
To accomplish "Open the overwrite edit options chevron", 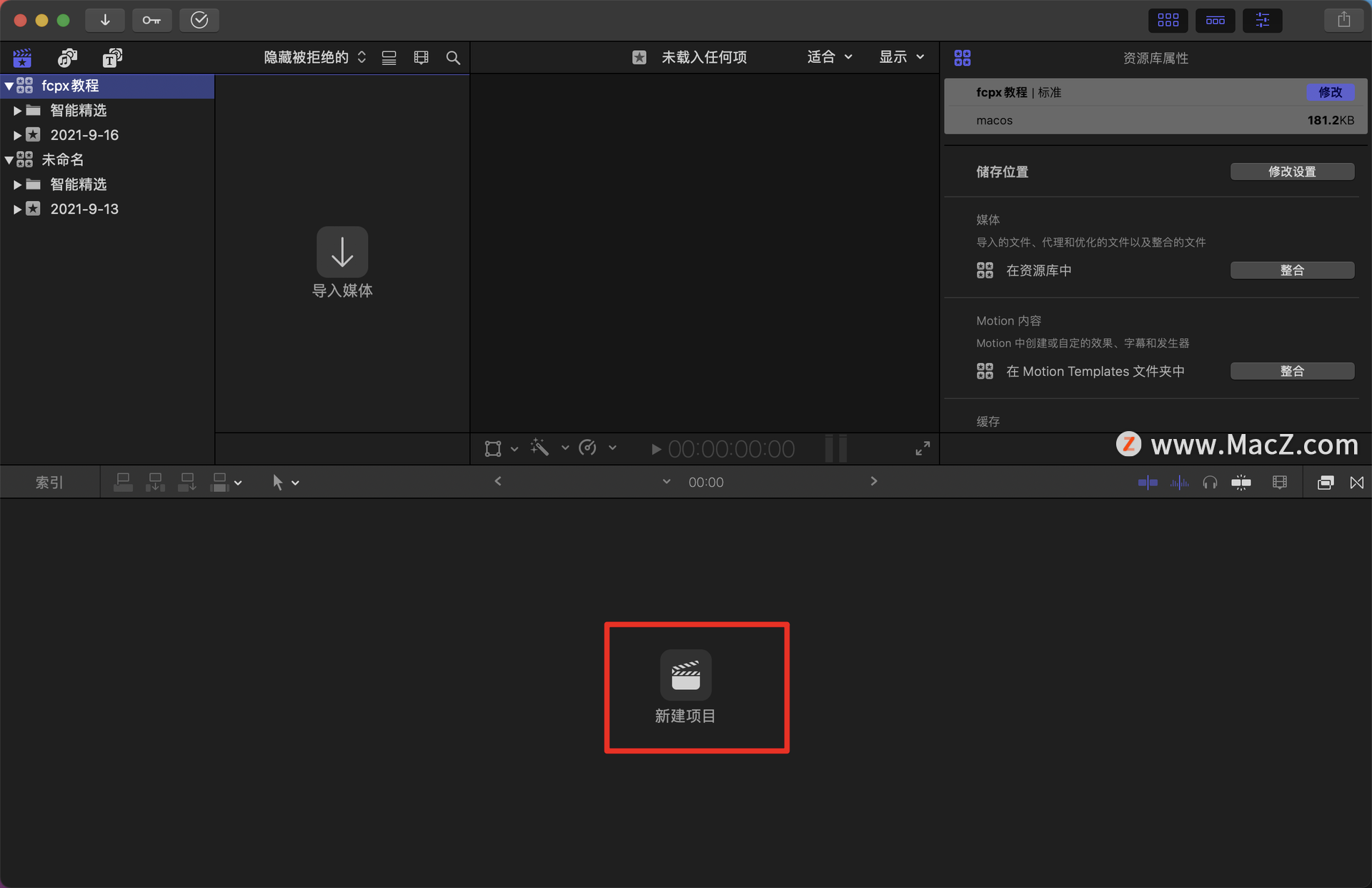I will point(238,483).
